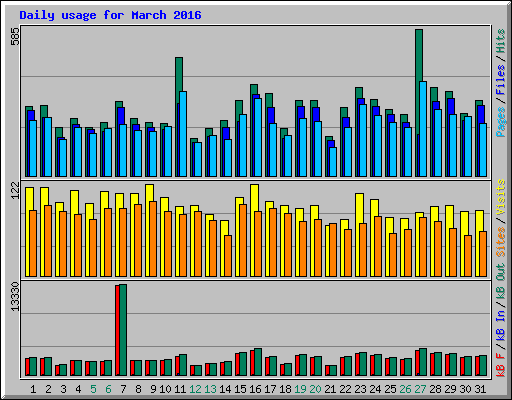Click day label 30 on the x-axis
The width and height of the screenshot is (512, 400).
[x=465, y=389]
